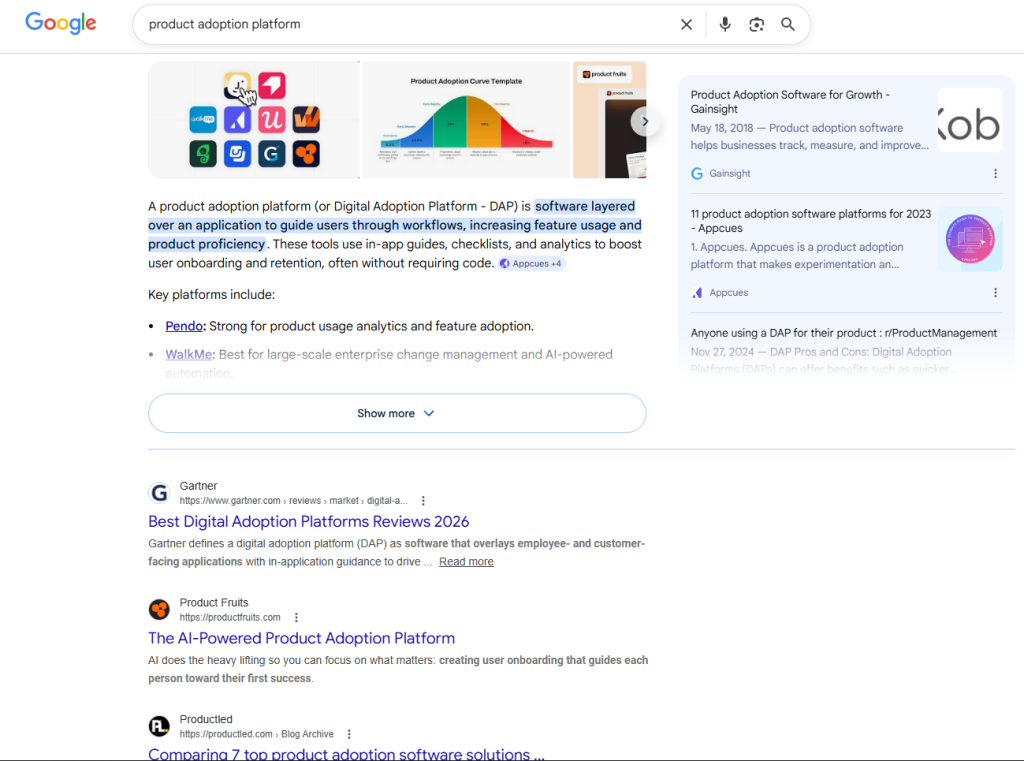Click the Gartner favicon
Image resolution: width=1024 pixels, height=761 pixels.
(x=159, y=493)
